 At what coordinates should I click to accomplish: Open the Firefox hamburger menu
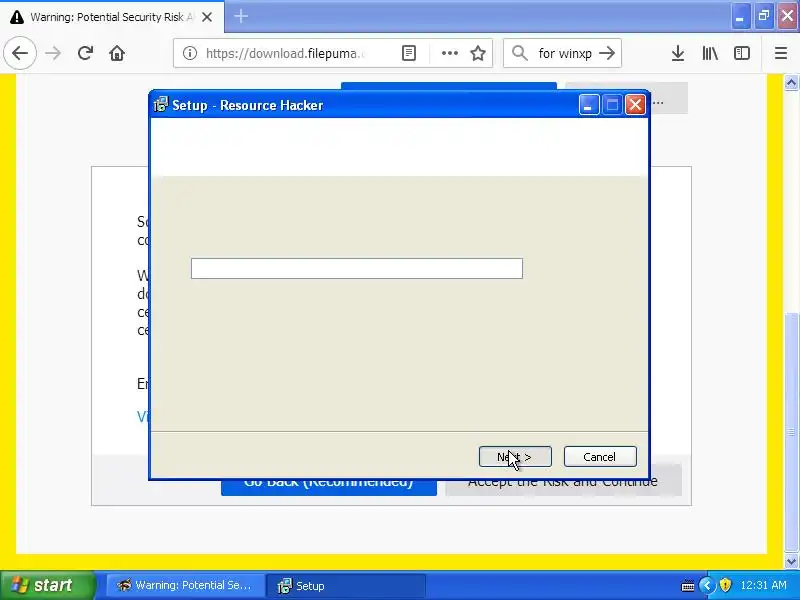point(781,53)
